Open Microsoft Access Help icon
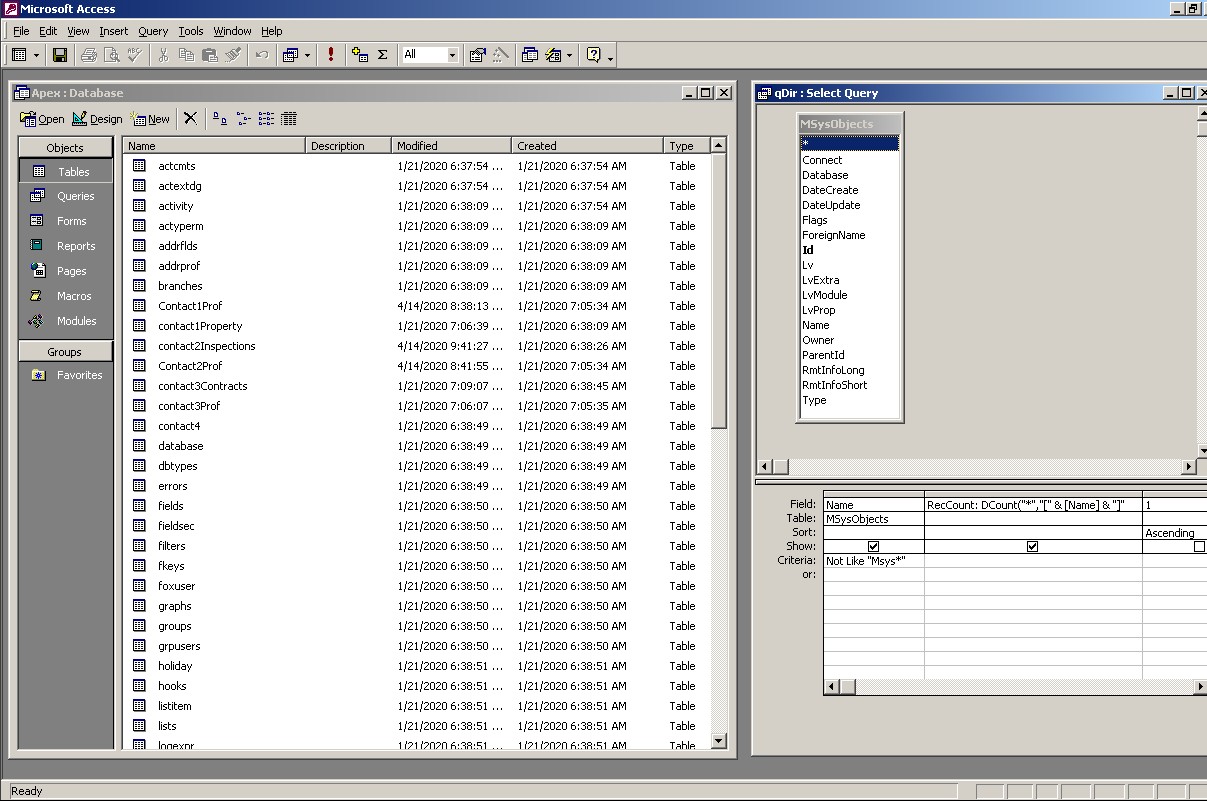The height and width of the screenshot is (801, 1207). point(593,55)
